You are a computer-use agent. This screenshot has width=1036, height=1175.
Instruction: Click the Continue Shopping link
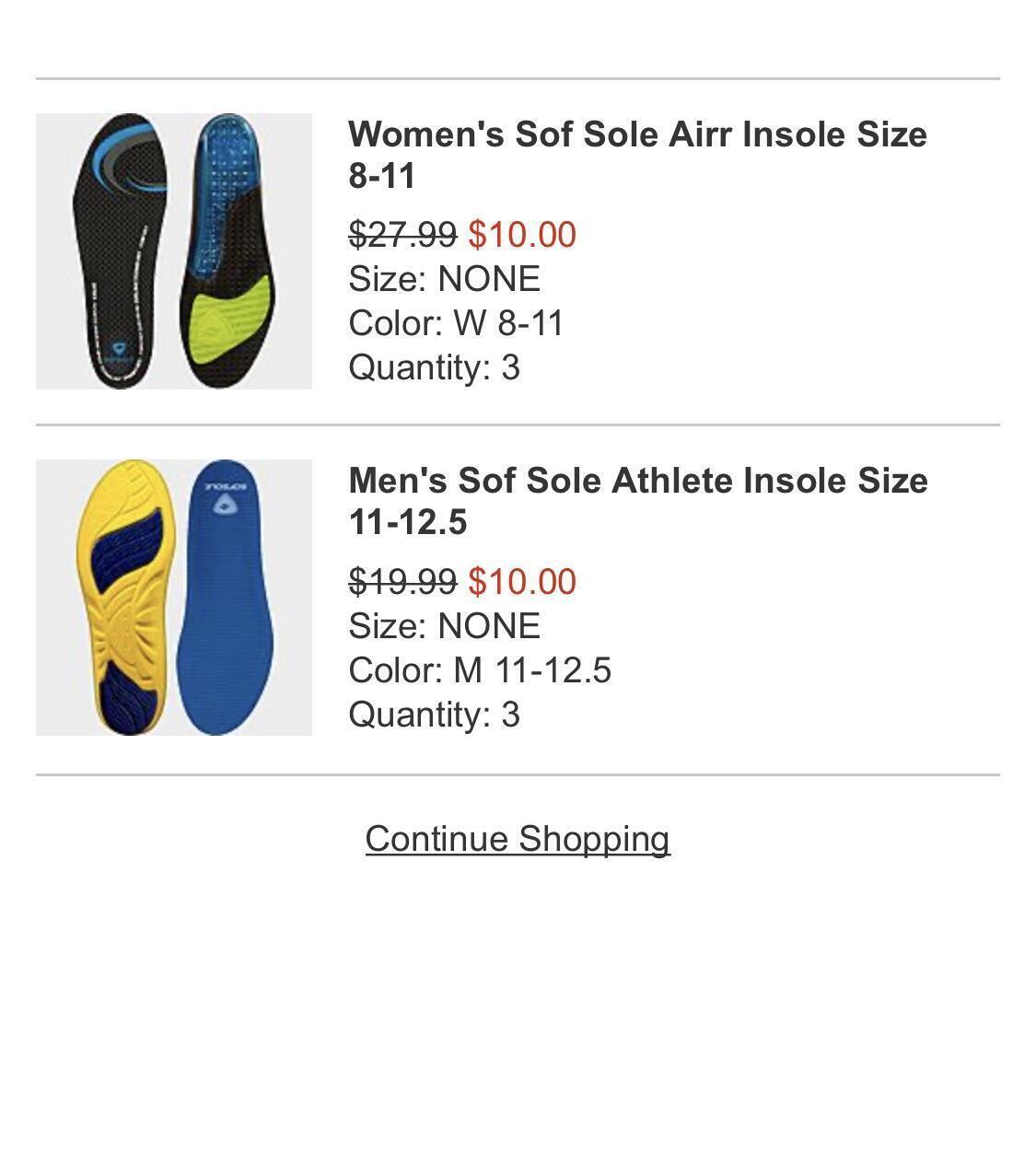tap(518, 839)
